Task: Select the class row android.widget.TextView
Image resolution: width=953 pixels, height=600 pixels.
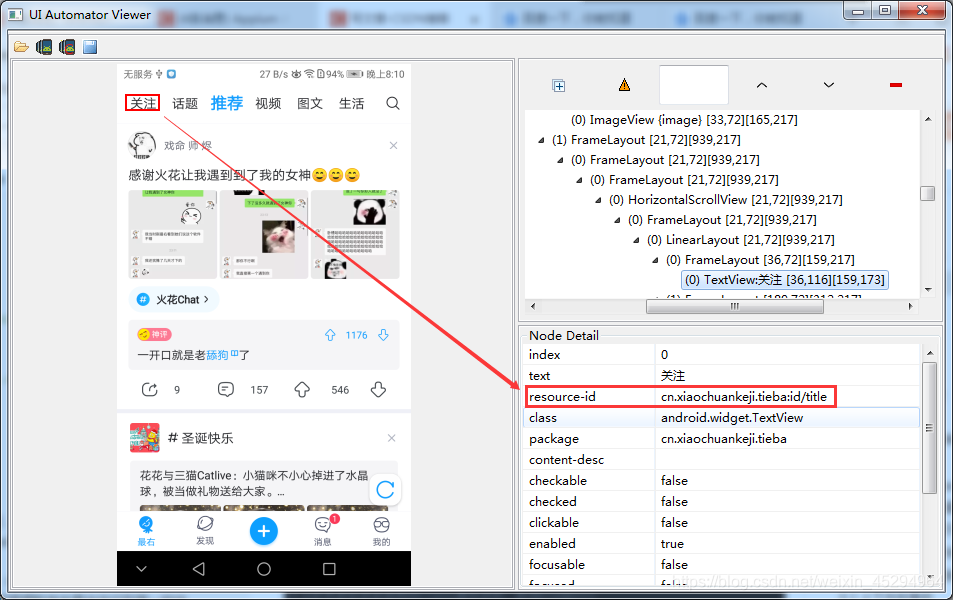Action: tap(721, 418)
